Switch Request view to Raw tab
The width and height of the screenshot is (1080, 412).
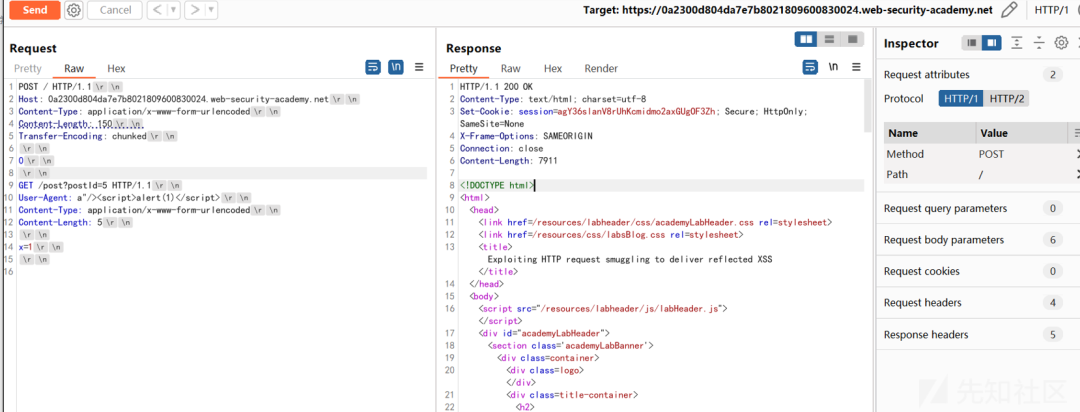(x=74, y=68)
